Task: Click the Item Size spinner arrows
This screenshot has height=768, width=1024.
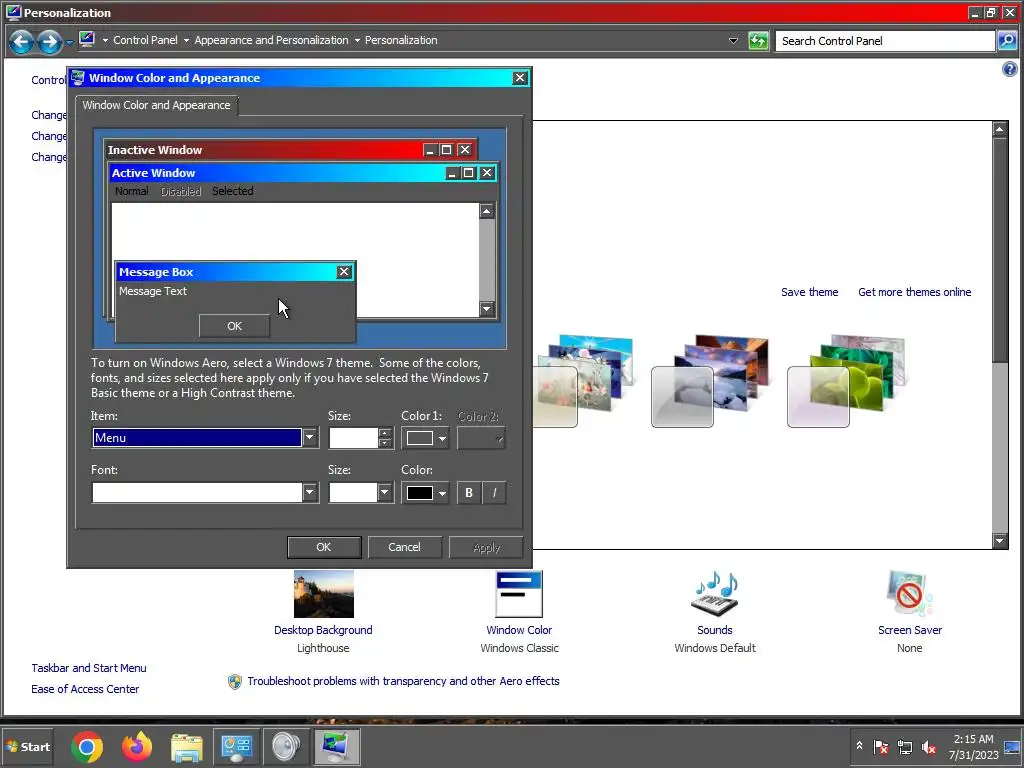Action: [x=385, y=438]
